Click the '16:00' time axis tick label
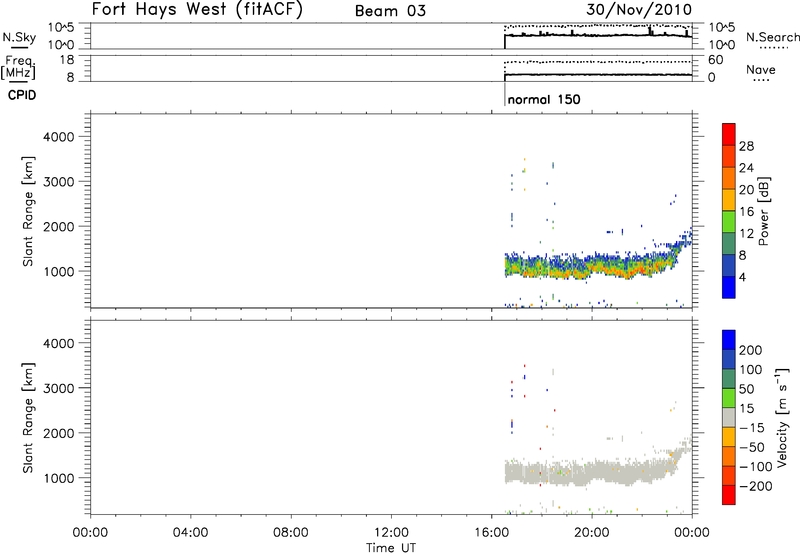Image resolution: width=800 pixels, height=554 pixels. (x=491, y=533)
